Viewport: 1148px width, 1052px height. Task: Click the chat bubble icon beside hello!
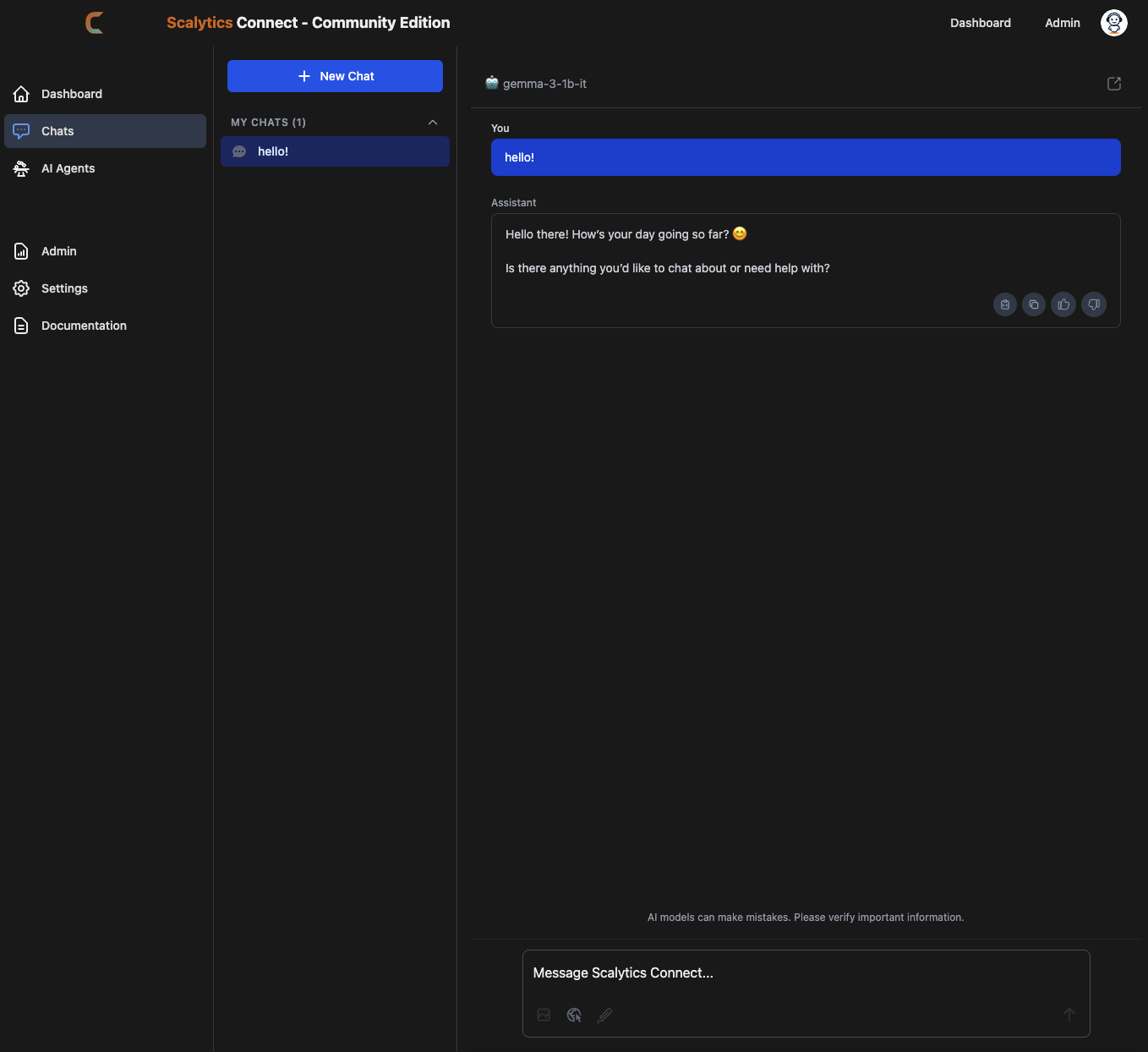tap(239, 151)
